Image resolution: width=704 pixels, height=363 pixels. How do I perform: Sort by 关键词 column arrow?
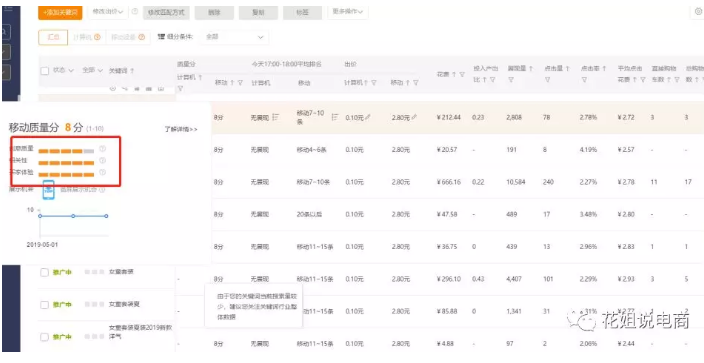point(132,71)
